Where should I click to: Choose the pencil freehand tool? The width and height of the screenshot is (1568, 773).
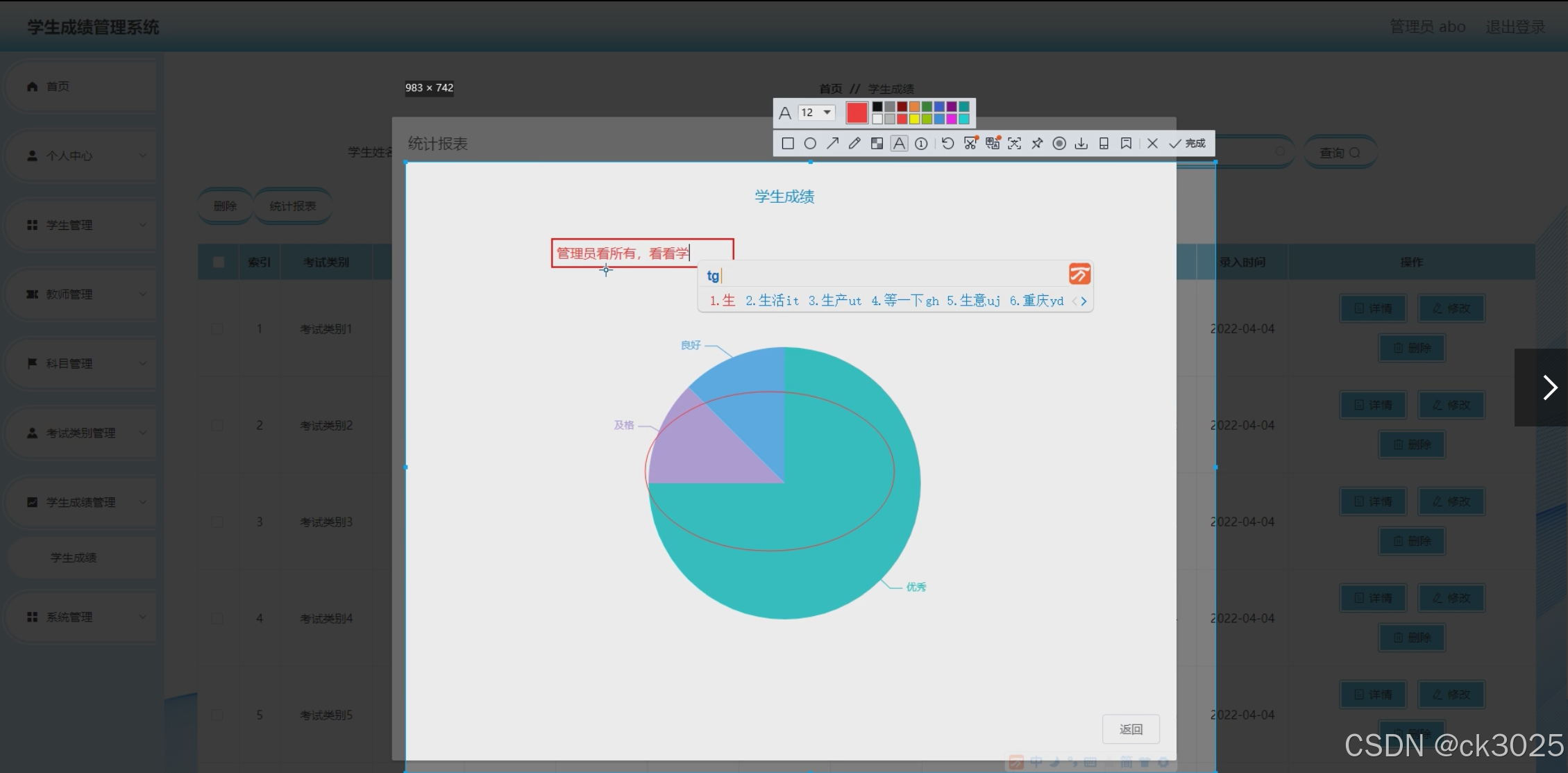(854, 144)
